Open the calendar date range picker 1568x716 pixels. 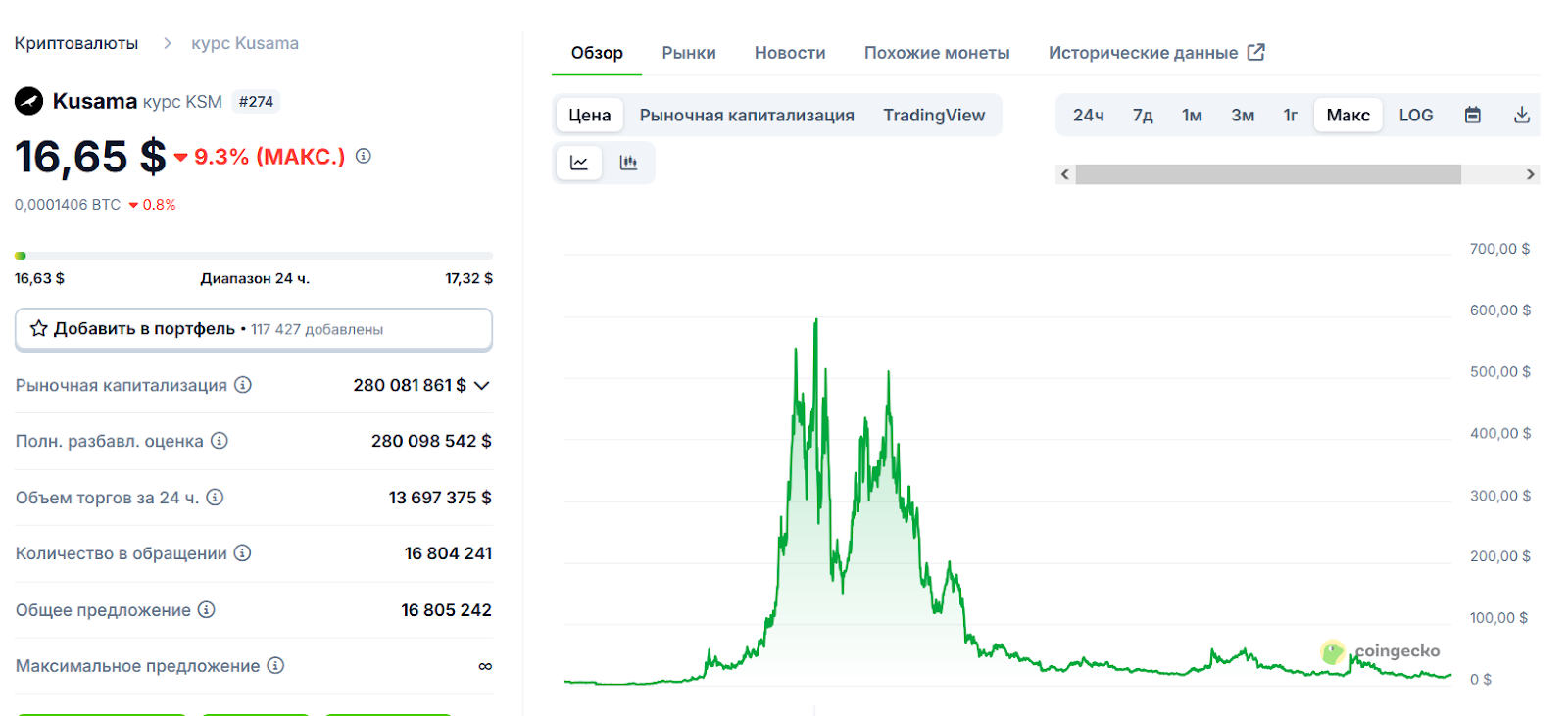pos(1472,115)
